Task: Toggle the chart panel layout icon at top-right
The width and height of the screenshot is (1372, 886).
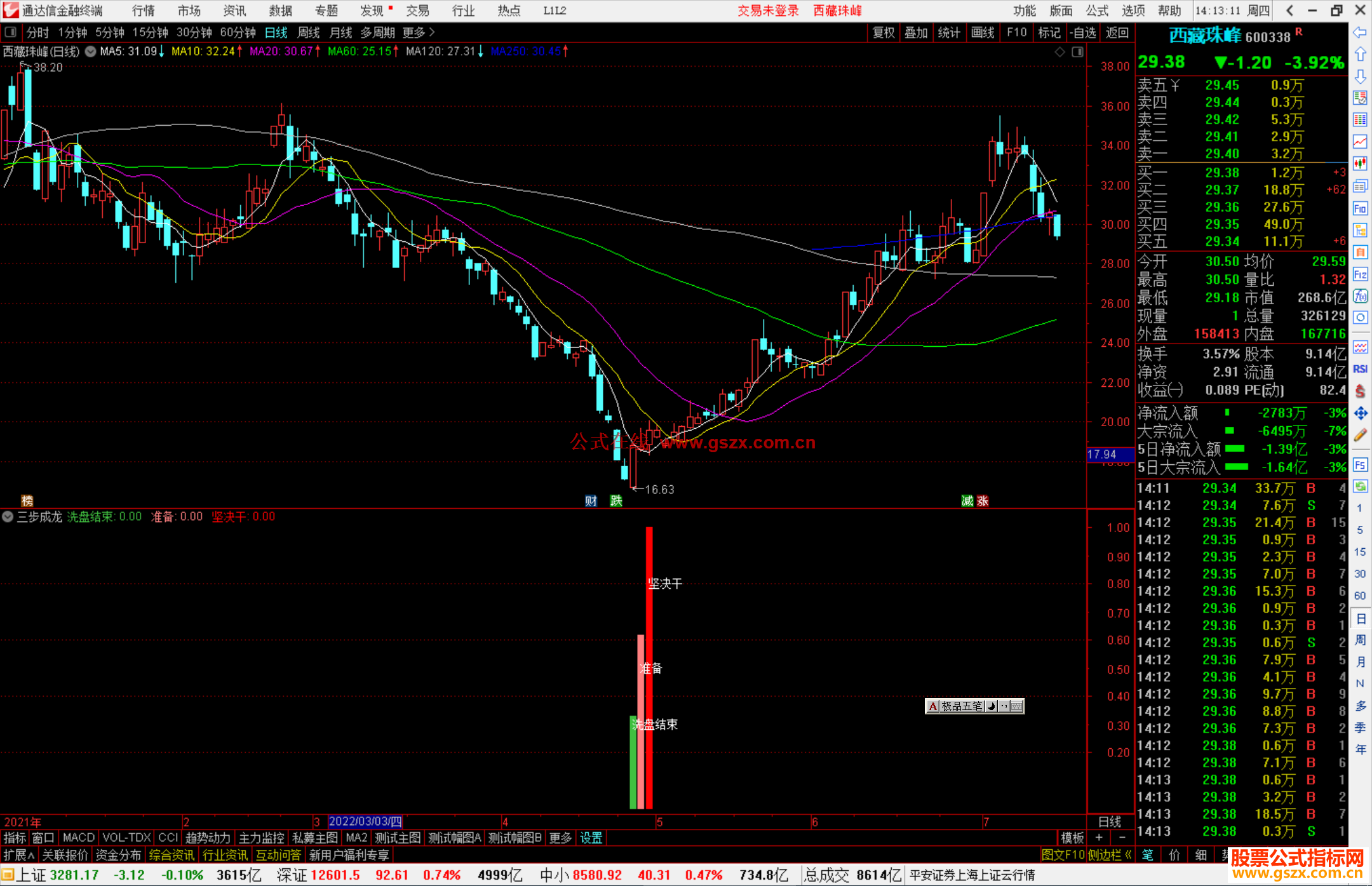Action: point(1077,52)
